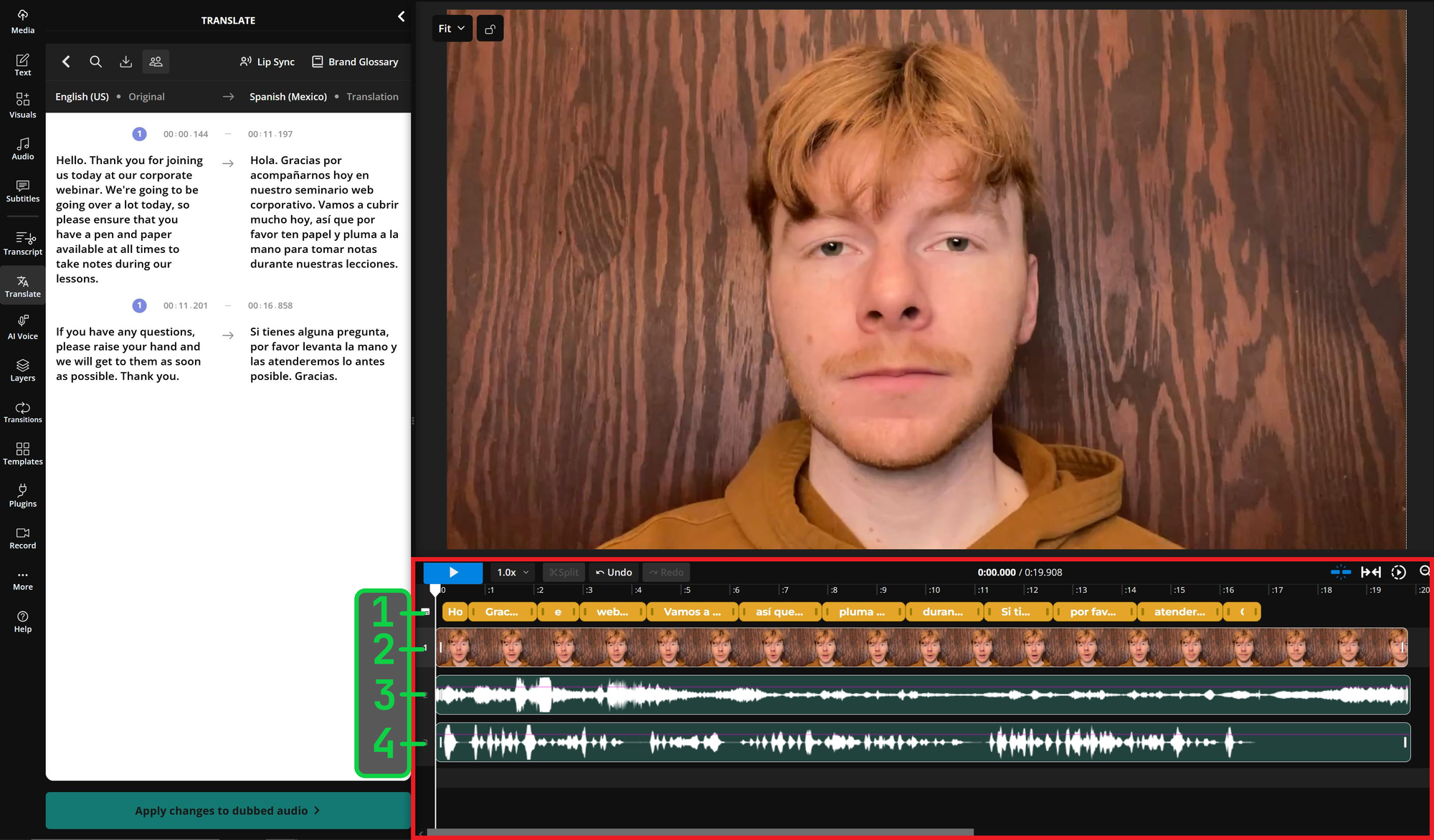Image resolution: width=1434 pixels, height=840 pixels.
Task: Open the 1.0x playback speed dropdown
Action: (x=513, y=572)
